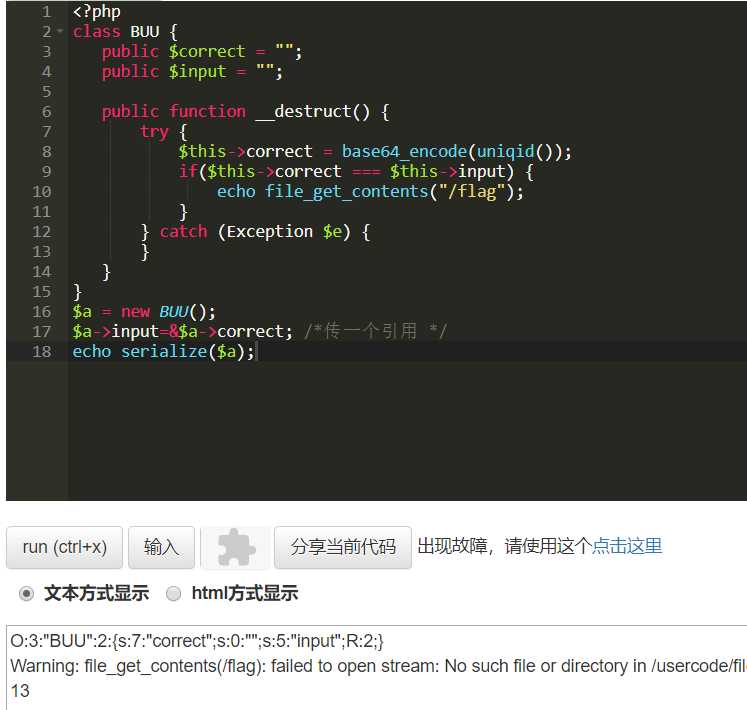Viewport: 747px width, 710px height.
Task: Select html方式显示 radio option
Action: (173, 594)
